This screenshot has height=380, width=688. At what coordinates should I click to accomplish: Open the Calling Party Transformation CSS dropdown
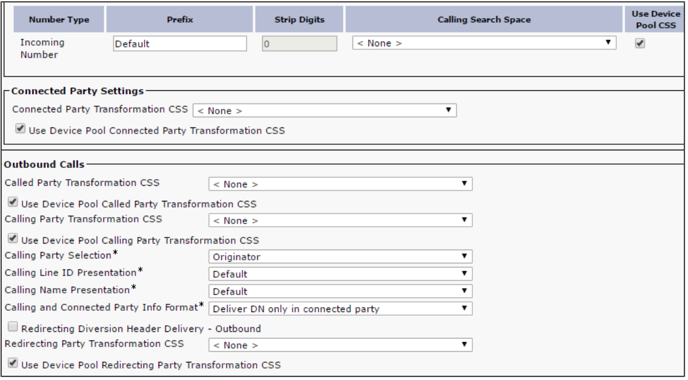pyautogui.click(x=340, y=220)
